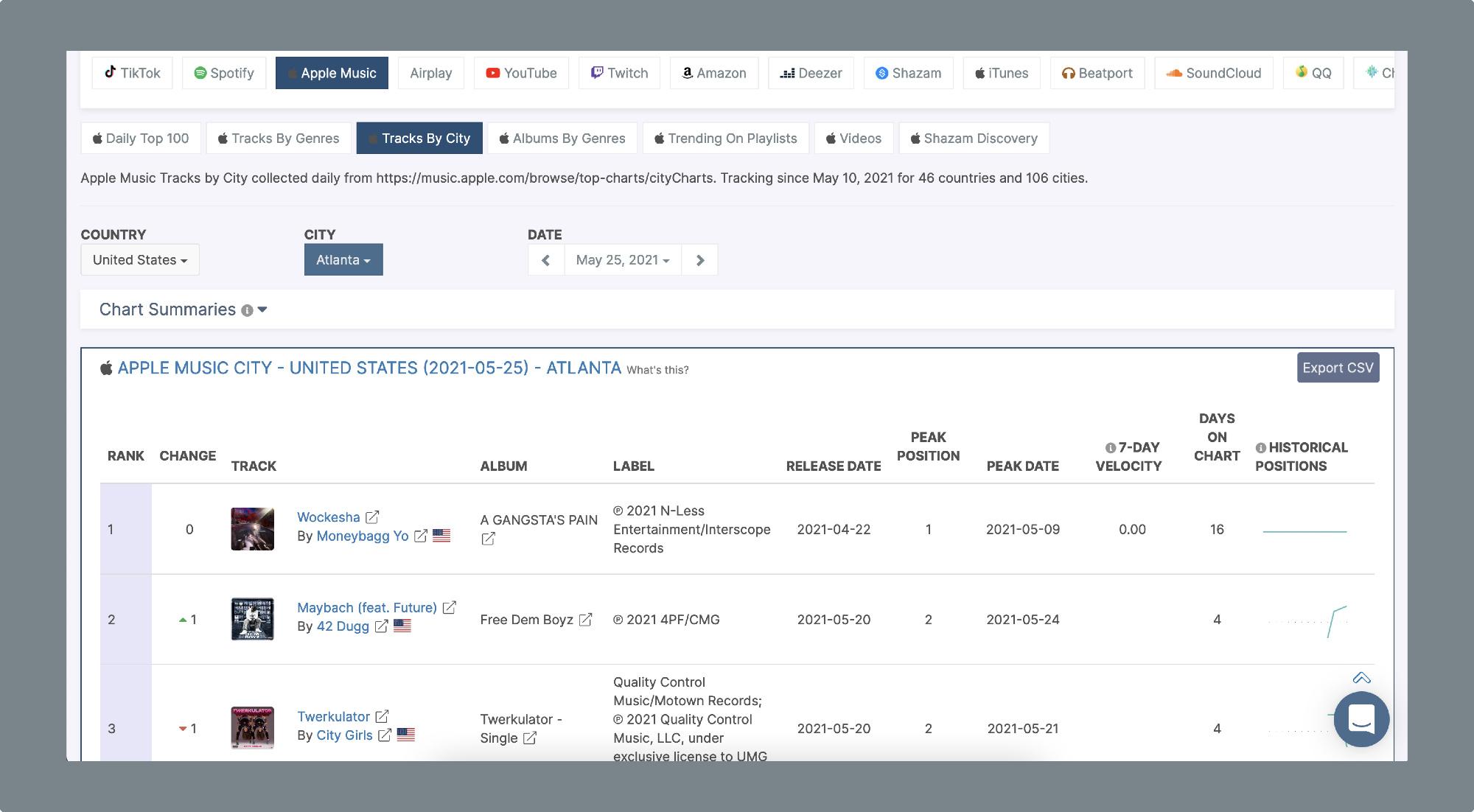This screenshot has height=812, width=1474.
Task: Sort by the Rank column header
Action: point(126,456)
